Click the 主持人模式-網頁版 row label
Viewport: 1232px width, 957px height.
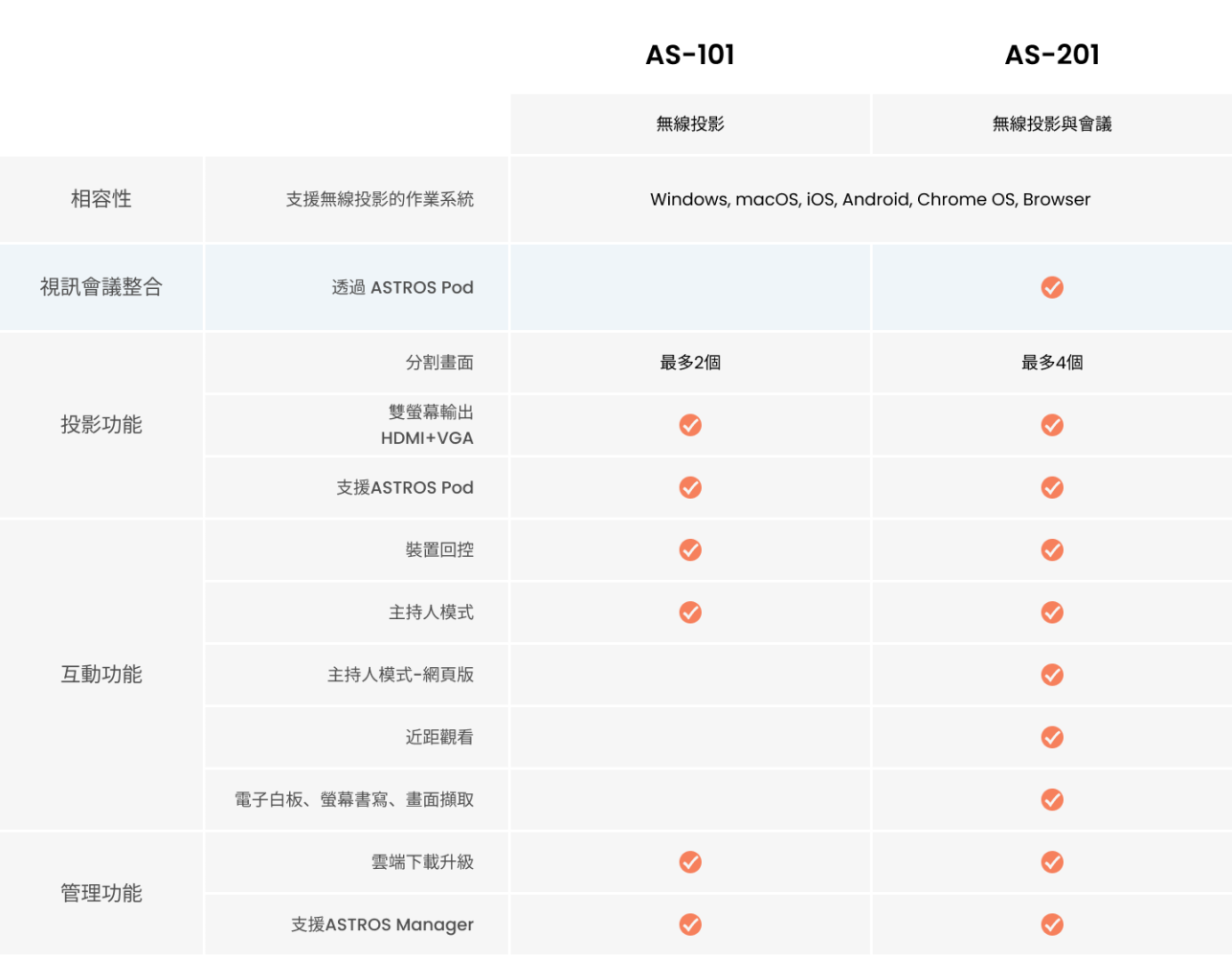click(x=401, y=675)
